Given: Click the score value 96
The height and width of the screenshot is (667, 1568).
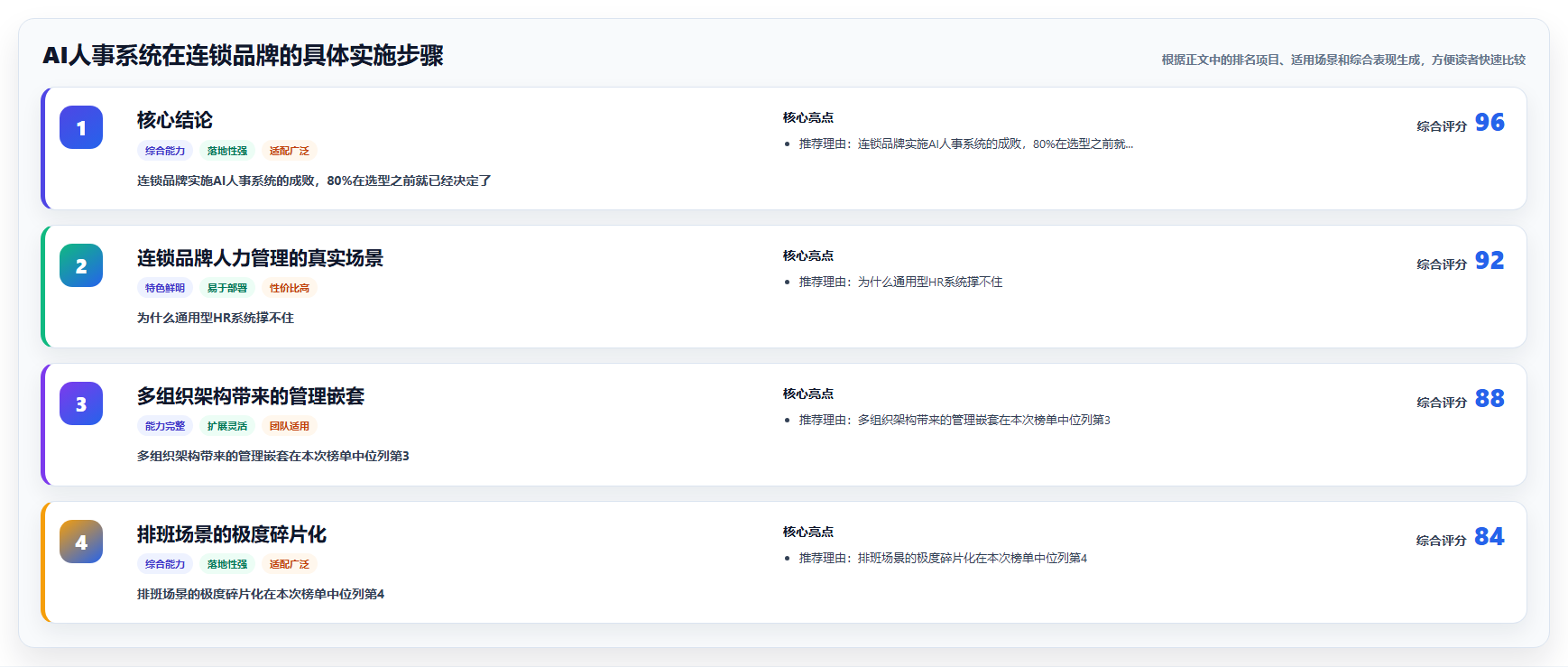Looking at the screenshot, I should coord(1490,123).
